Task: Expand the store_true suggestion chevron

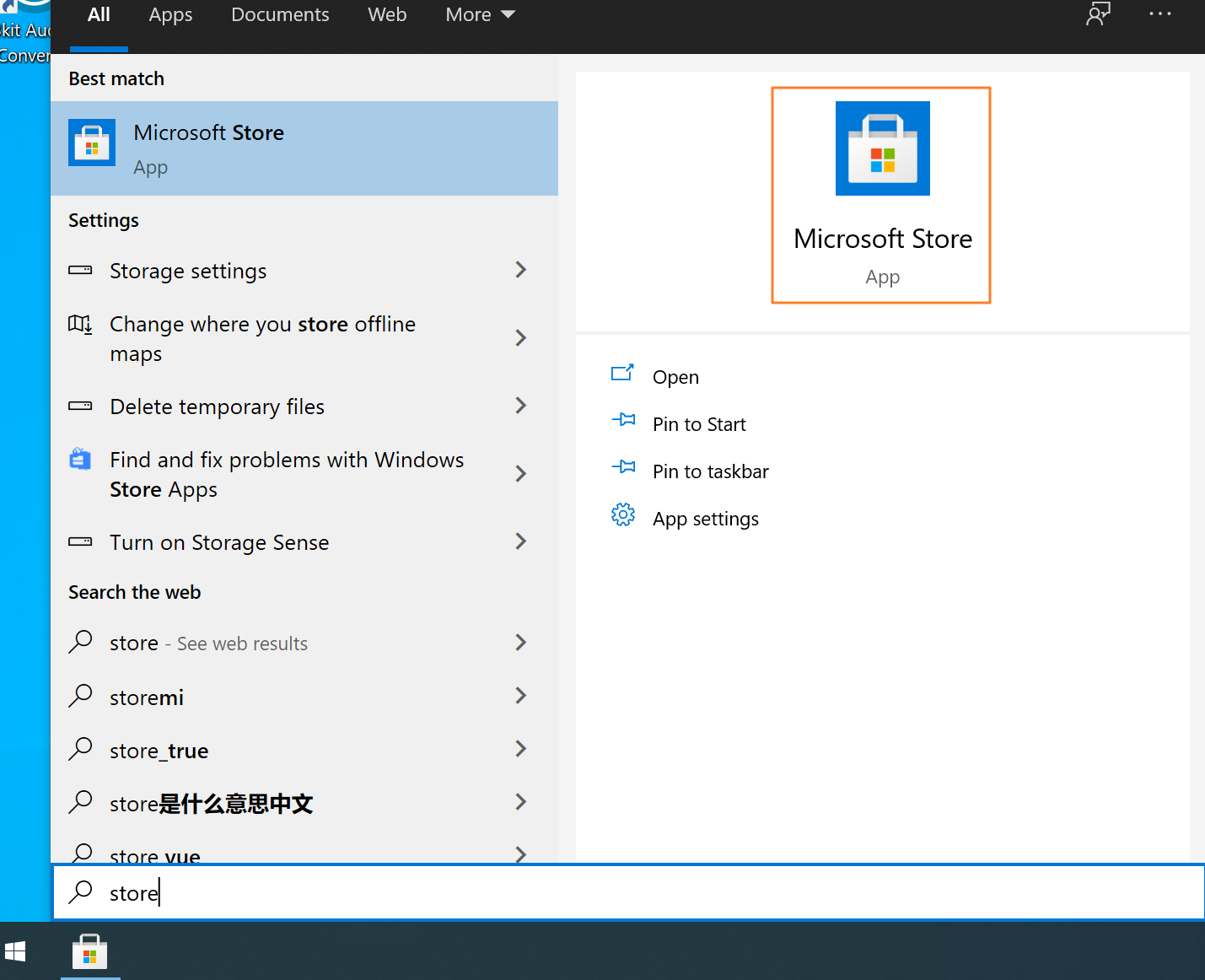Action: pos(521,749)
